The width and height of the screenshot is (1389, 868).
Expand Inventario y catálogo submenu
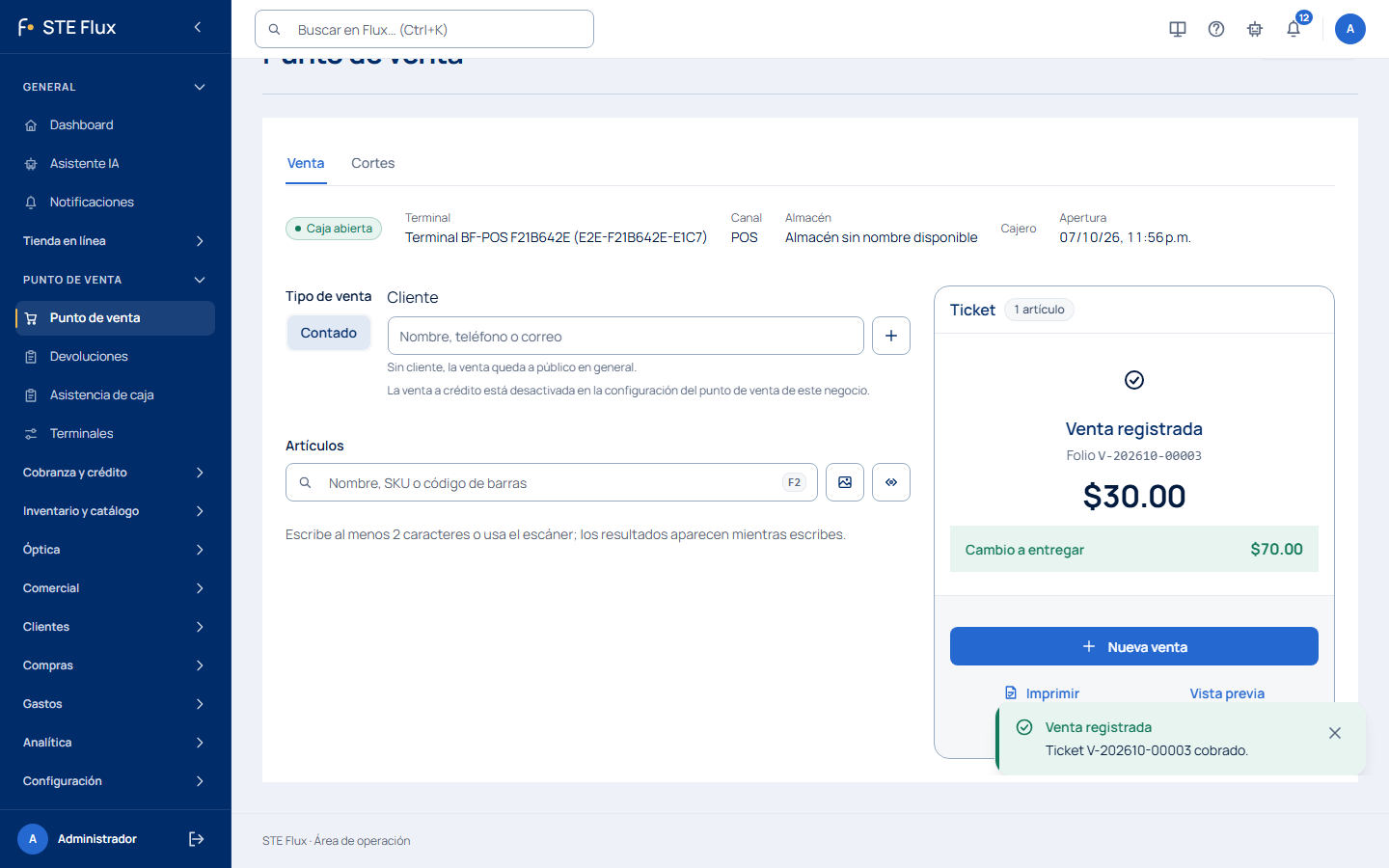tap(116, 511)
